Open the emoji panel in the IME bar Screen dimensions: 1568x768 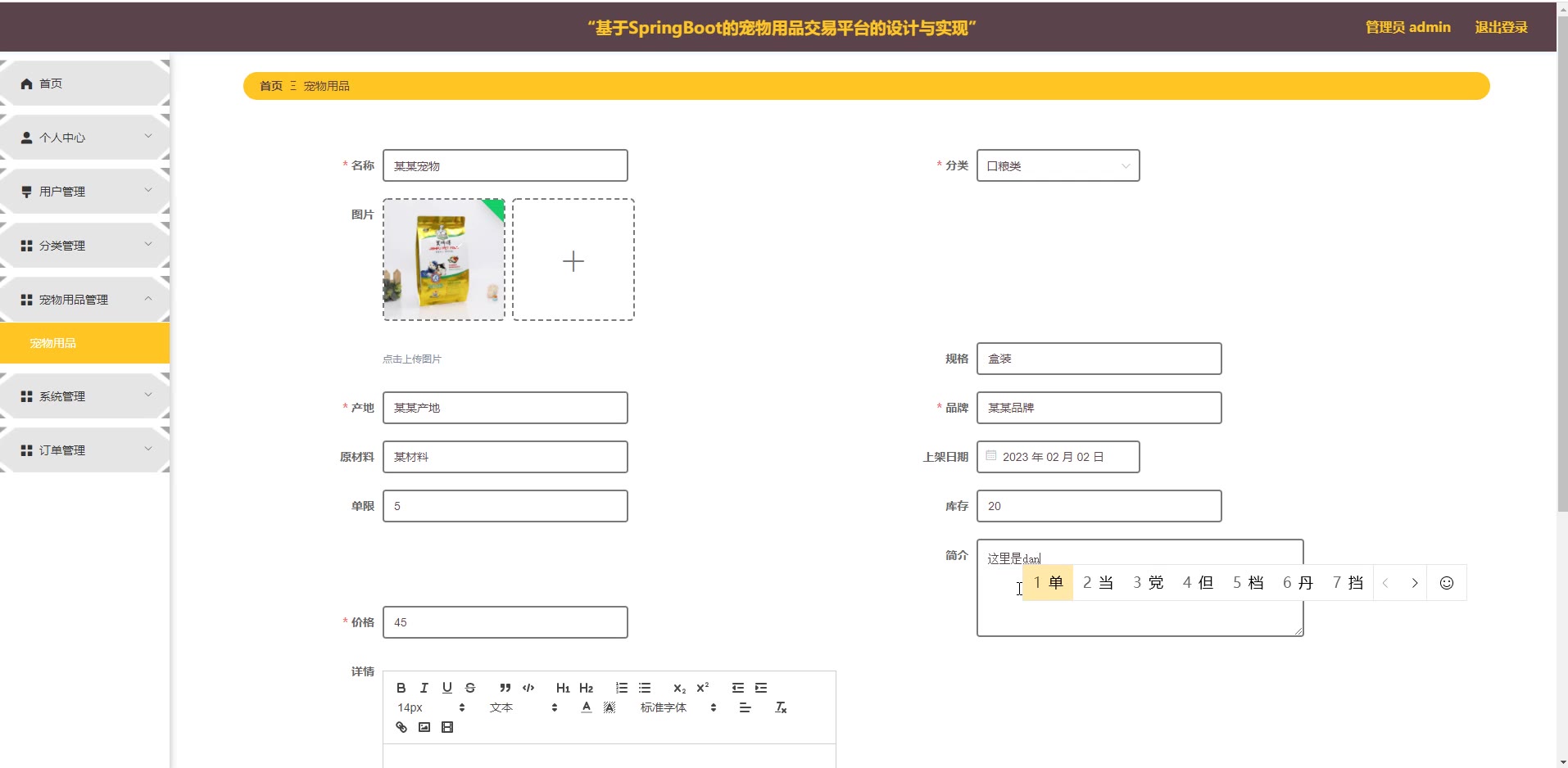[x=1447, y=583]
